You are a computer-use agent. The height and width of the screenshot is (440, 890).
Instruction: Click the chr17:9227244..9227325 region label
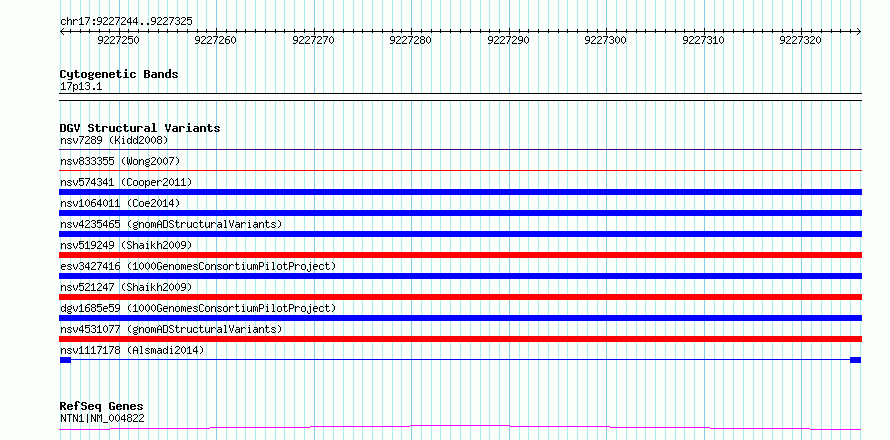126,21
